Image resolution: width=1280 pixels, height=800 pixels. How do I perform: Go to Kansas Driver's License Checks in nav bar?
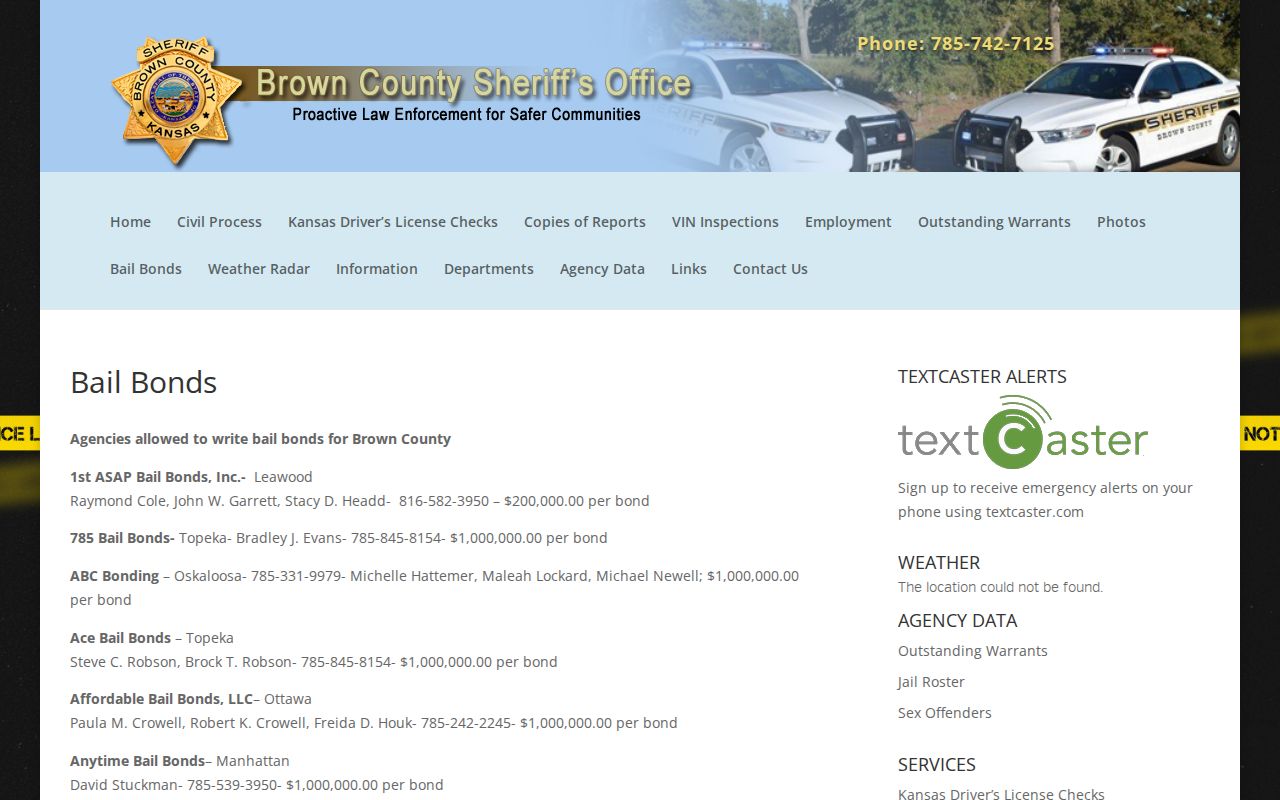coord(393,222)
